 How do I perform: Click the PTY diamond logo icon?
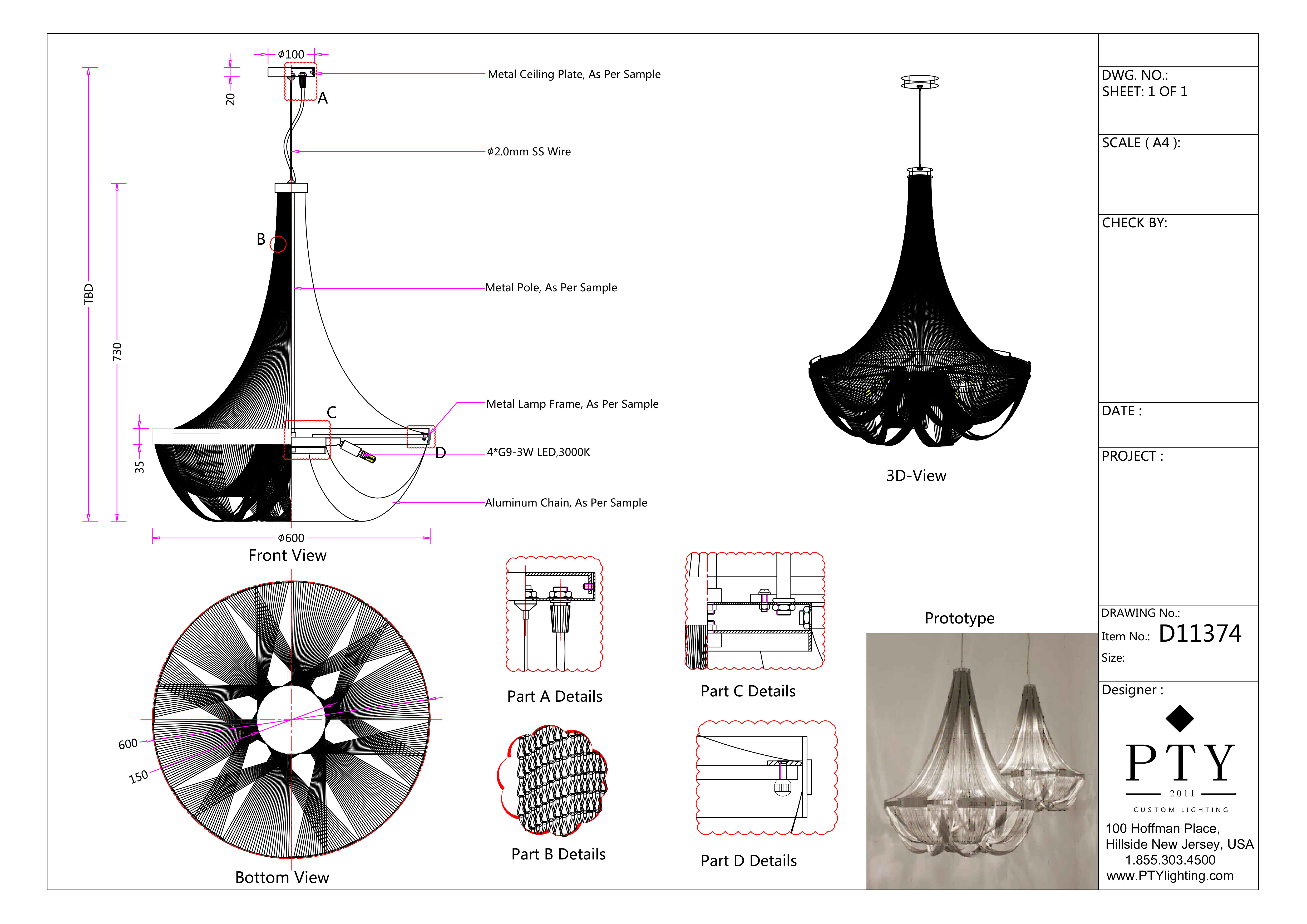pos(1180,719)
